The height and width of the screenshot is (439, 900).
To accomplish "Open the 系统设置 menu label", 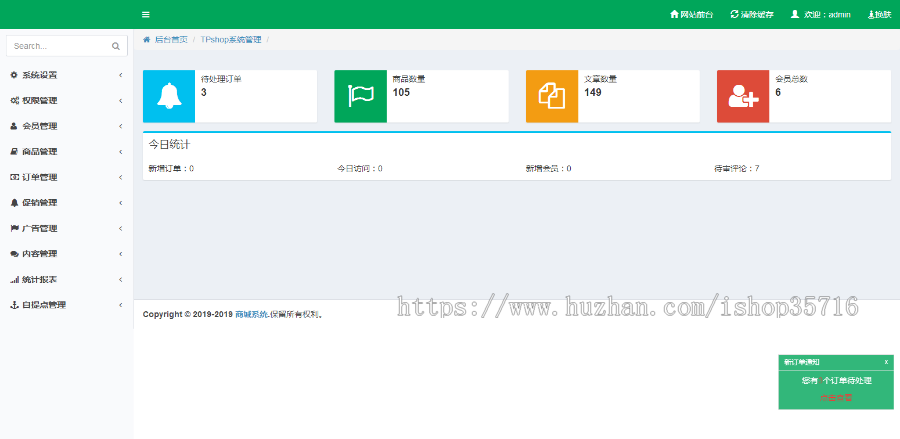I will [x=40, y=75].
